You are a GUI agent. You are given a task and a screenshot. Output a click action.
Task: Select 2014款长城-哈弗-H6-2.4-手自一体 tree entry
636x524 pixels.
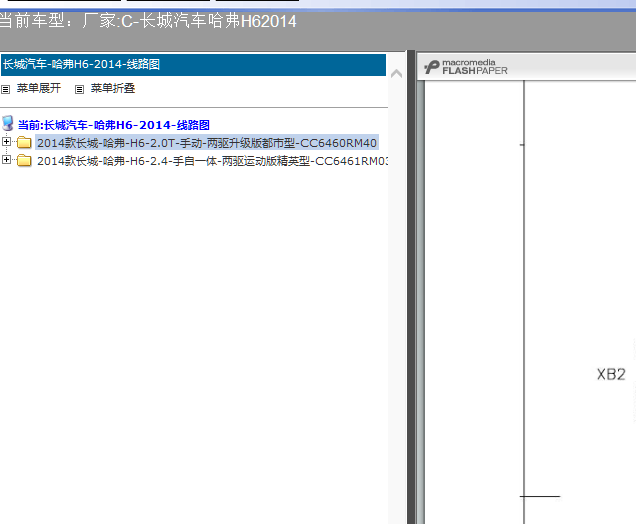(212, 161)
